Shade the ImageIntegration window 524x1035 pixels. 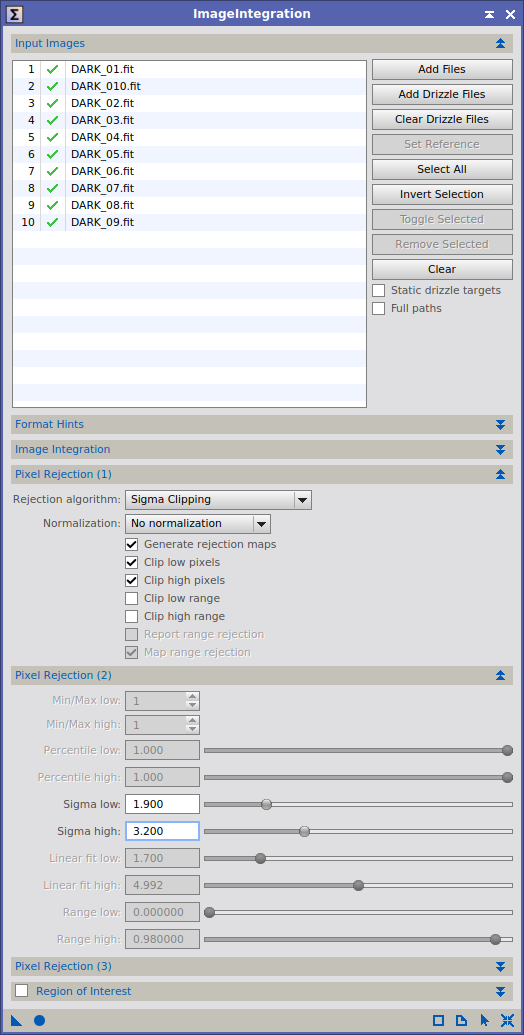[489, 15]
